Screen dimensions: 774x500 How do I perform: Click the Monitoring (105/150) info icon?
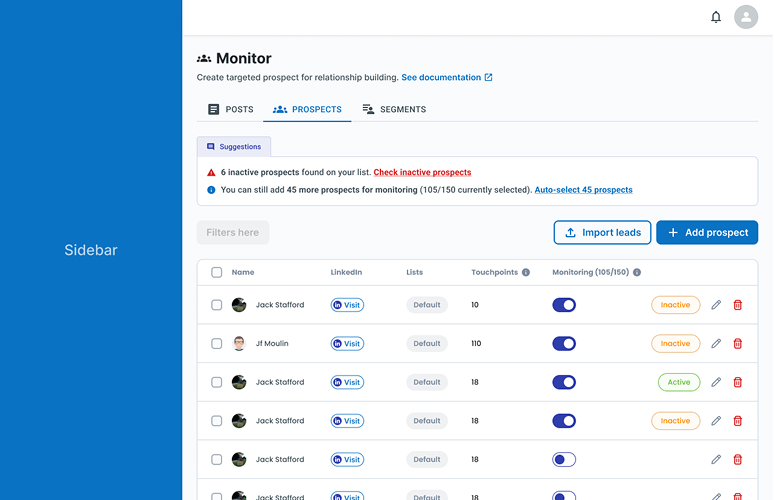tap(637, 272)
